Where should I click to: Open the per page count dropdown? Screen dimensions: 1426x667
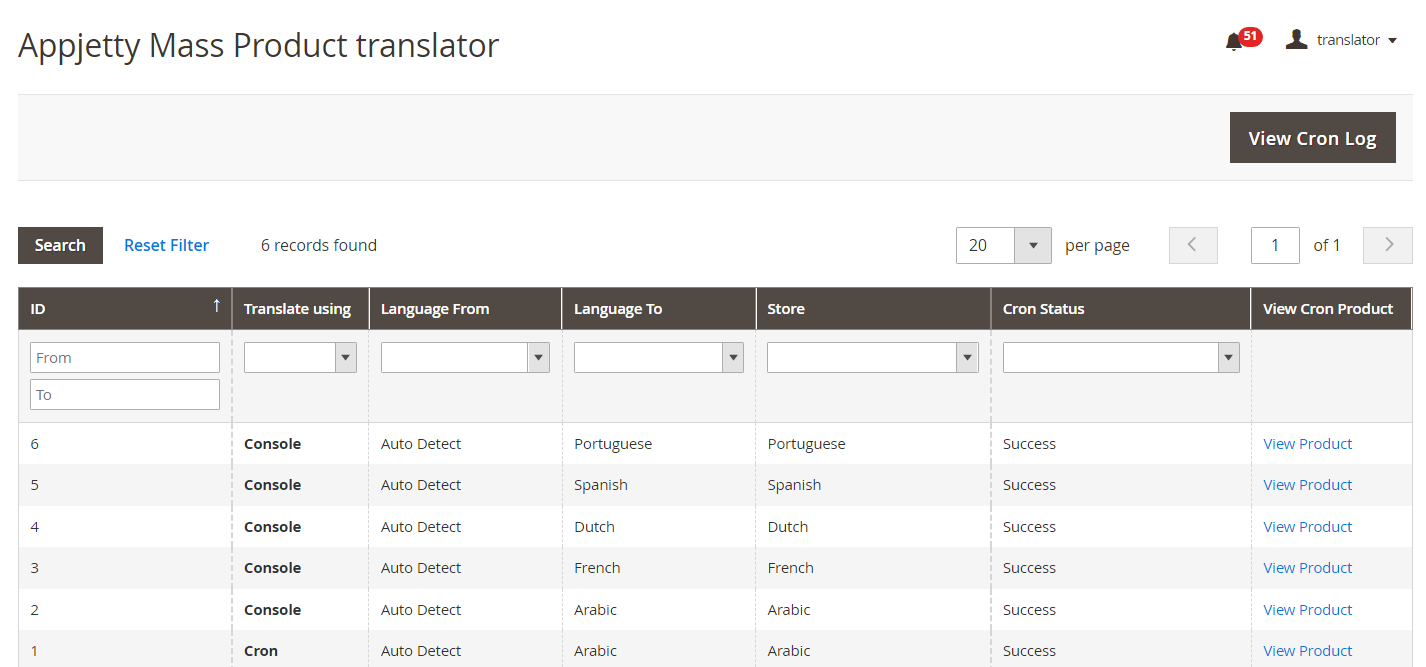(1033, 245)
